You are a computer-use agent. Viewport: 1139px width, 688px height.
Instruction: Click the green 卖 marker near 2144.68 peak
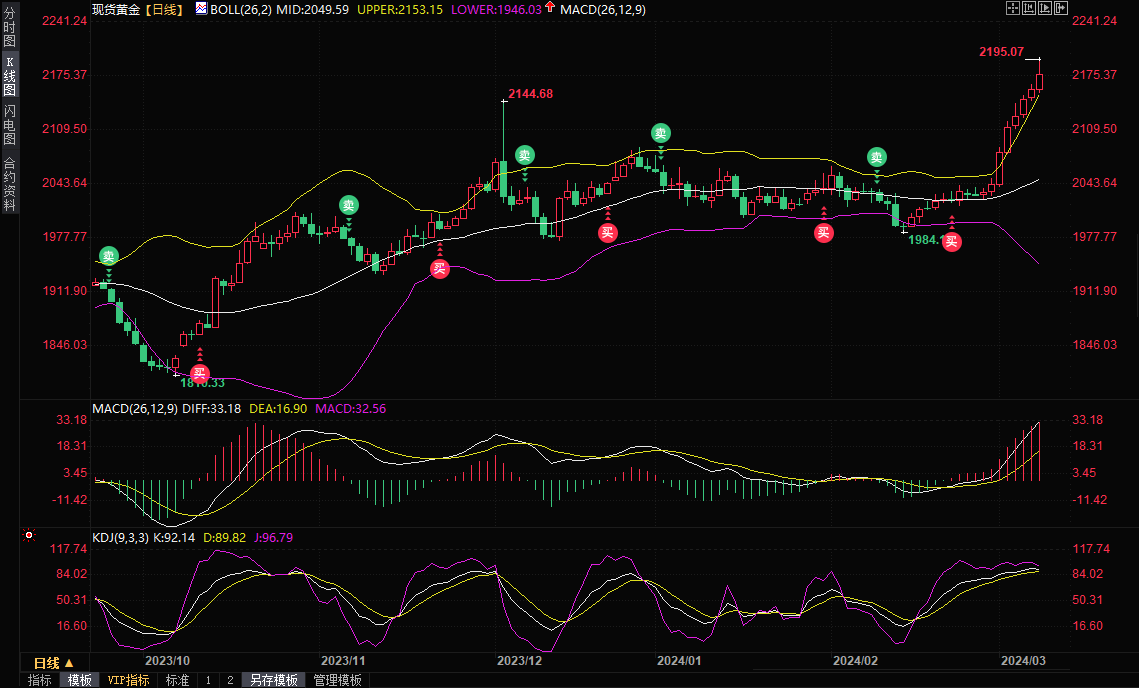tap(525, 155)
